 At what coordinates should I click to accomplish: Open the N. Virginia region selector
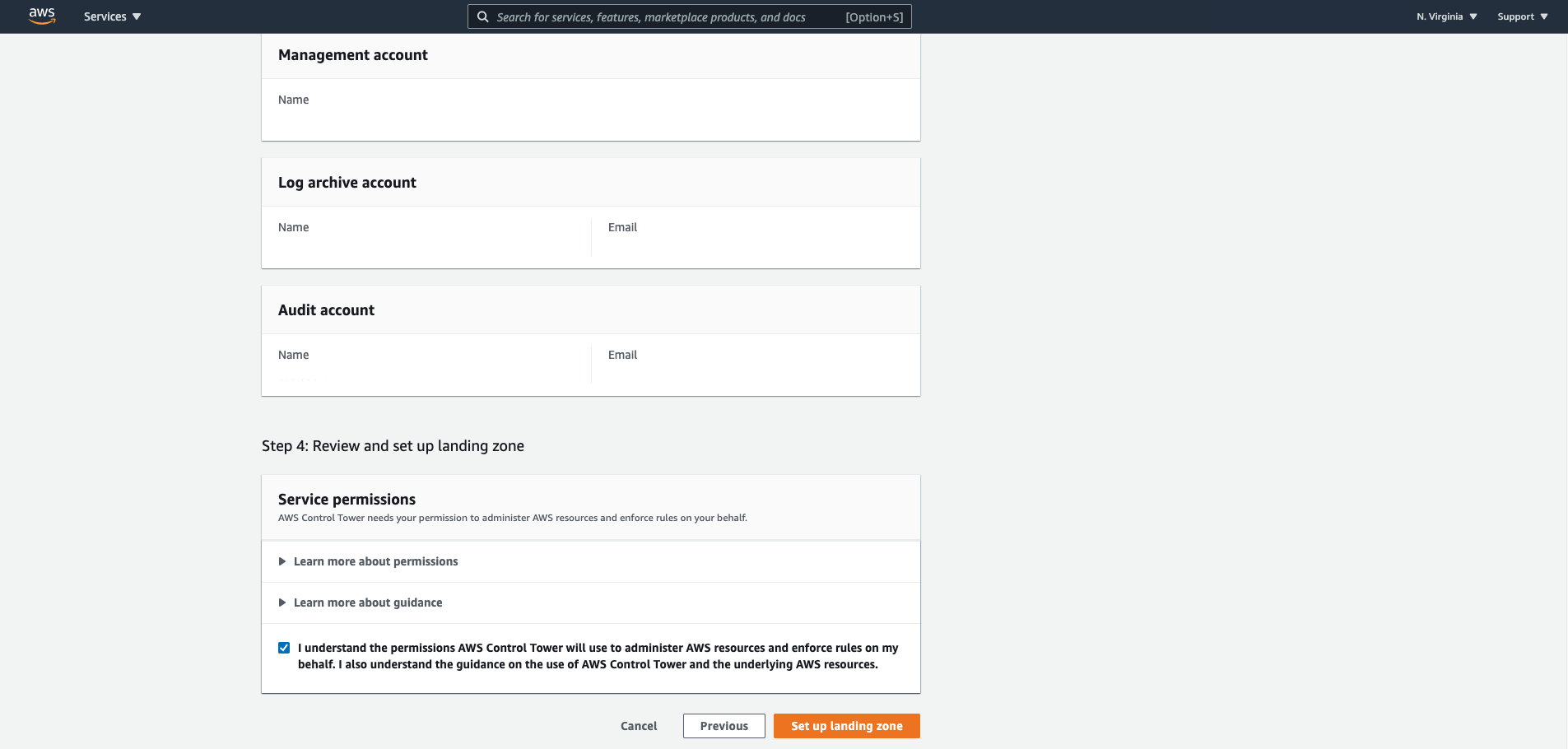click(1446, 16)
